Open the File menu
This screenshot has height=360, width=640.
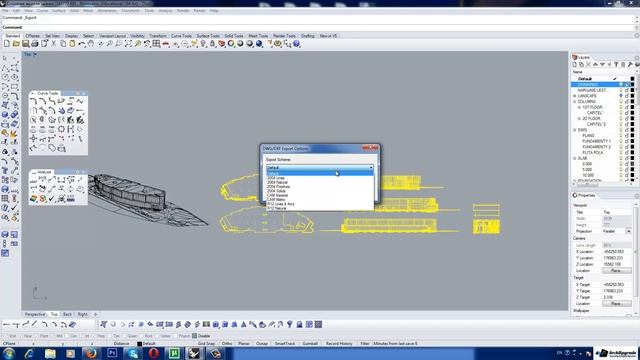(x=5, y=11)
